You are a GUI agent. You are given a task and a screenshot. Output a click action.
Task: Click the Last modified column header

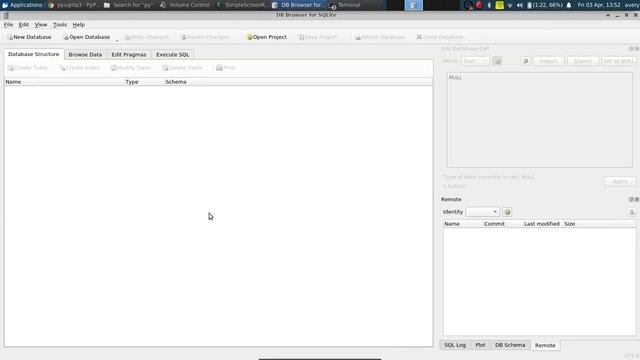[x=542, y=224]
